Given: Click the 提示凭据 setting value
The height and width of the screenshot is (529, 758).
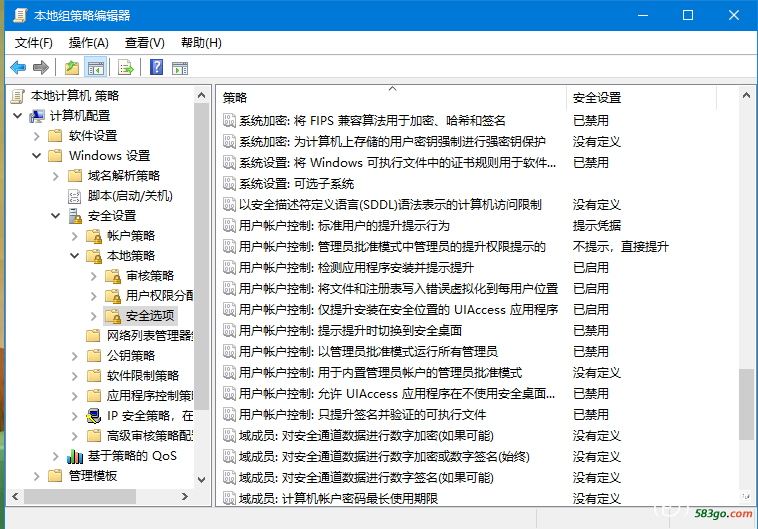Looking at the screenshot, I should 597,226.
